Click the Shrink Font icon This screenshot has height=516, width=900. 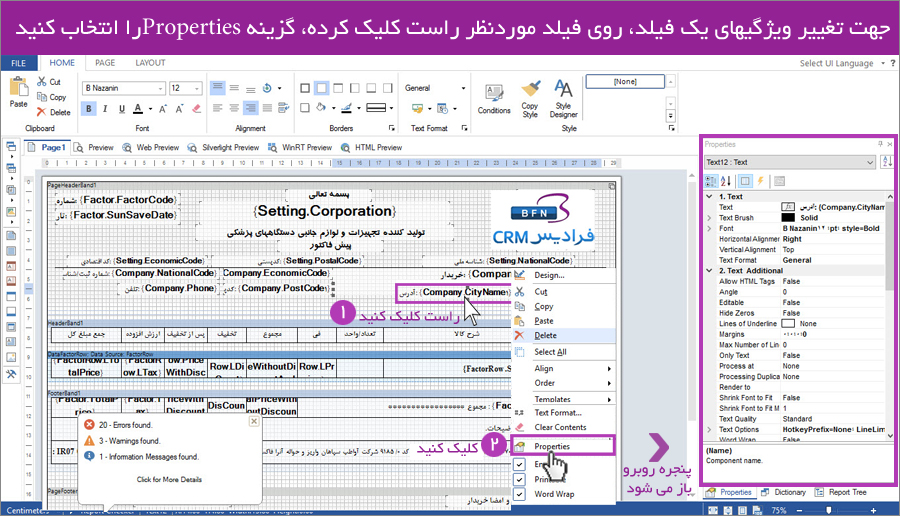[180, 108]
